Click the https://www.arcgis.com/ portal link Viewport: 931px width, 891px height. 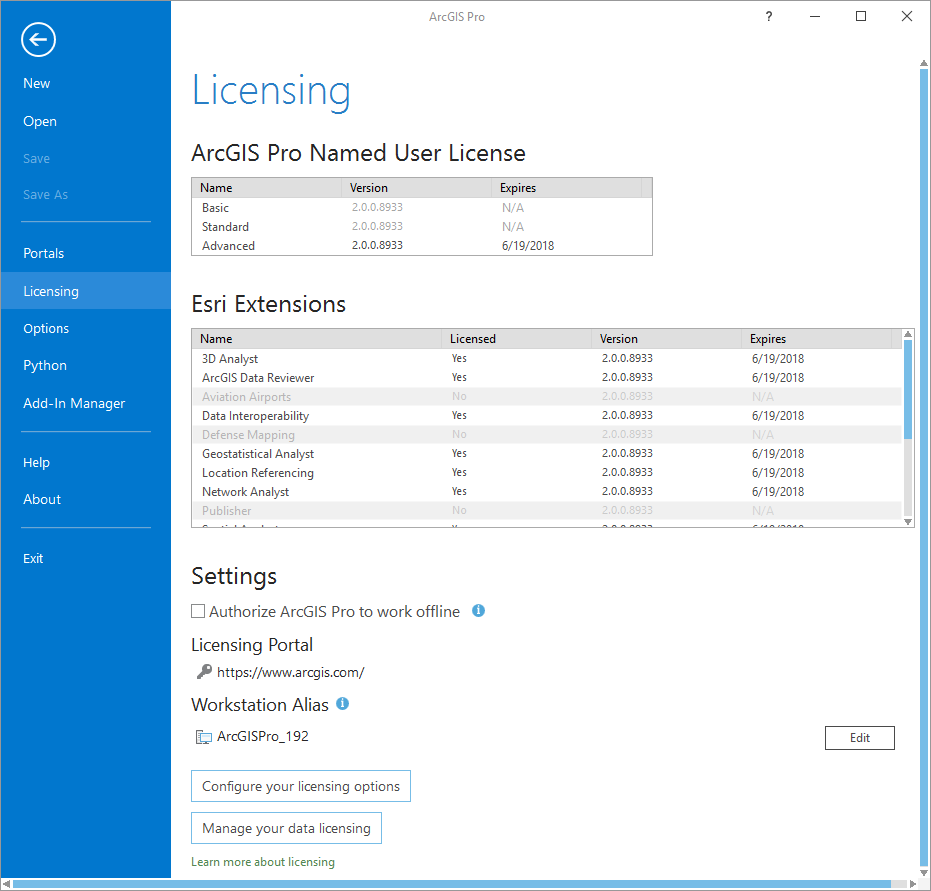[x=291, y=673]
